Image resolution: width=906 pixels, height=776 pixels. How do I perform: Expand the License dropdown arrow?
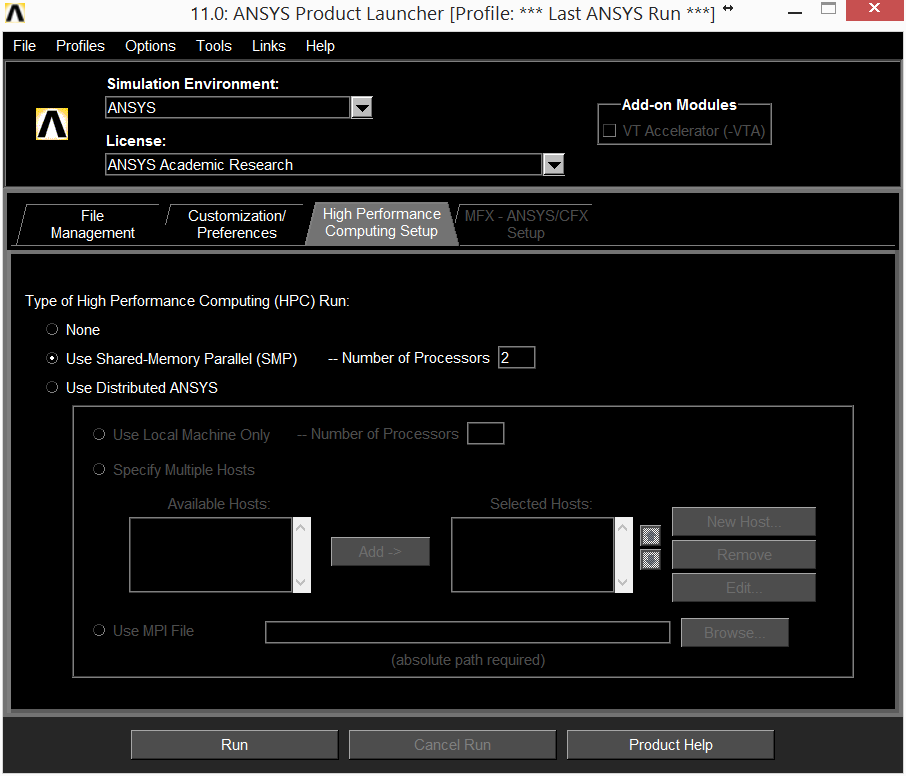pos(554,165)
